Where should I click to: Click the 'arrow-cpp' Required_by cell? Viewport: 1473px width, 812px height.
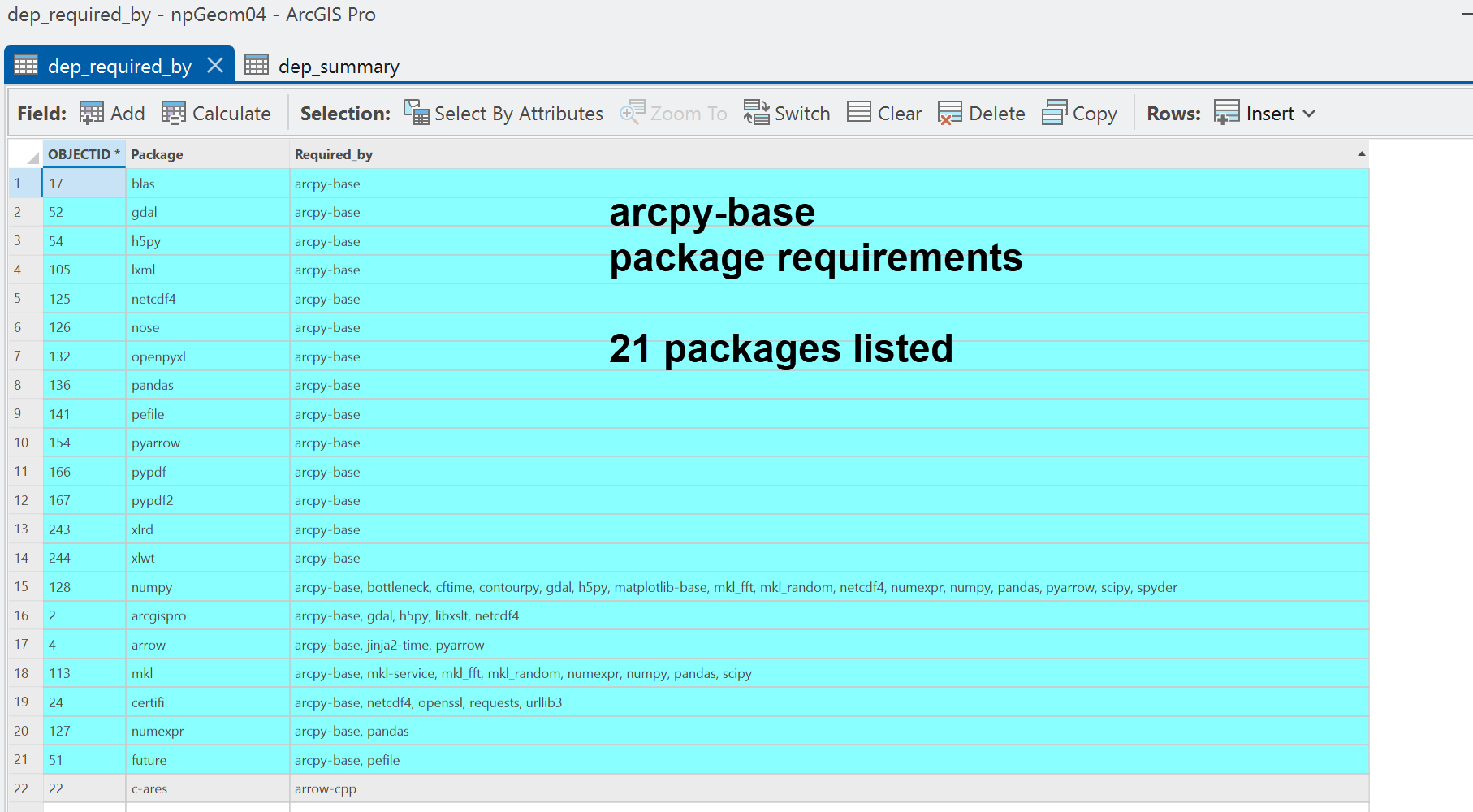[x=829, y=788]
